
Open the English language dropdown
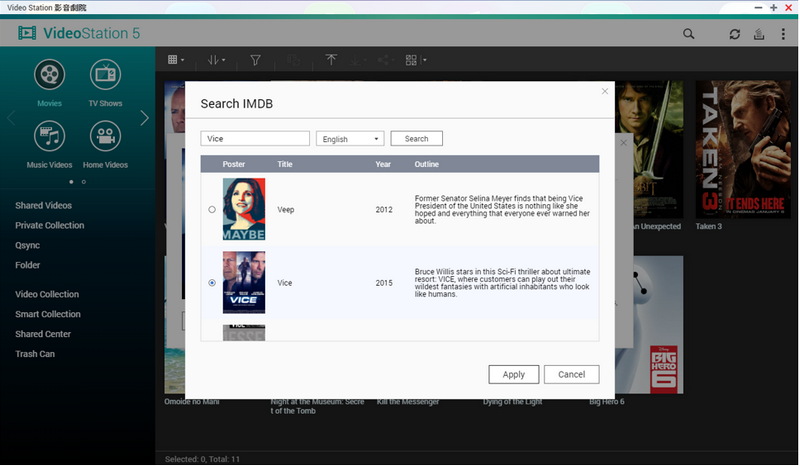(x=350, y=139)
